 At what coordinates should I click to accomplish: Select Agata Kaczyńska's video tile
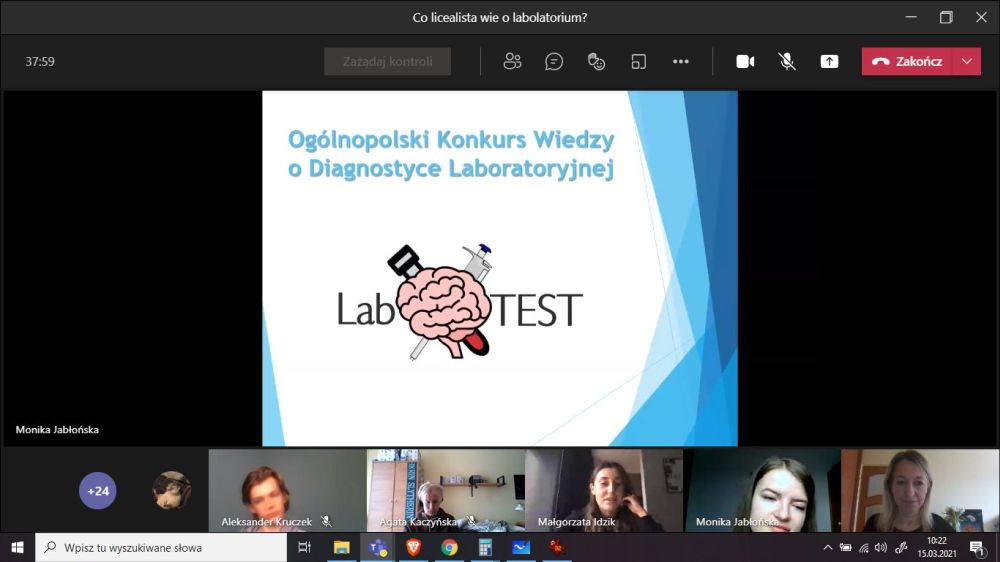click(x=445, y=490)
